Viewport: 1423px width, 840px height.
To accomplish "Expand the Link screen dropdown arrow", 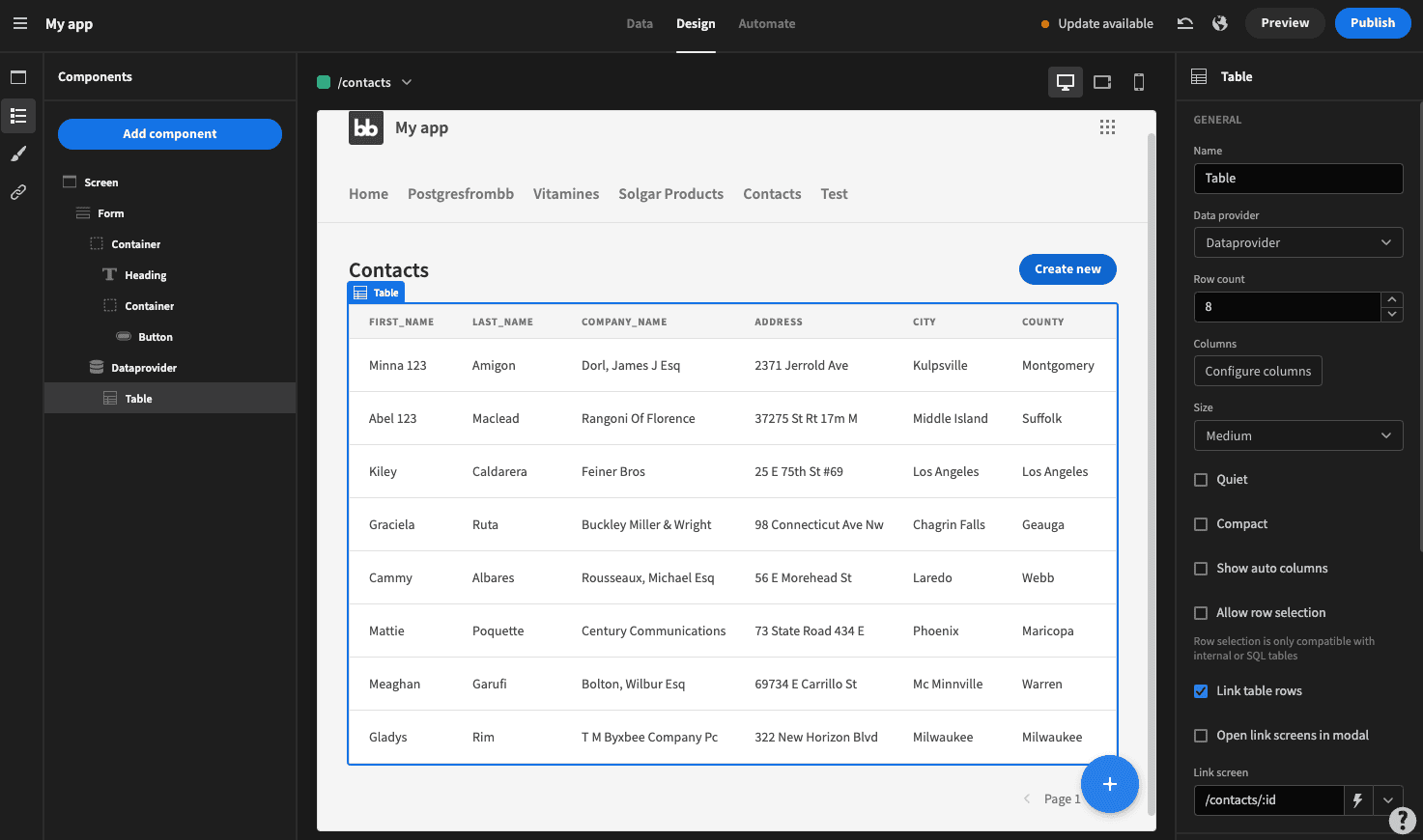I will pos(1388,800).
